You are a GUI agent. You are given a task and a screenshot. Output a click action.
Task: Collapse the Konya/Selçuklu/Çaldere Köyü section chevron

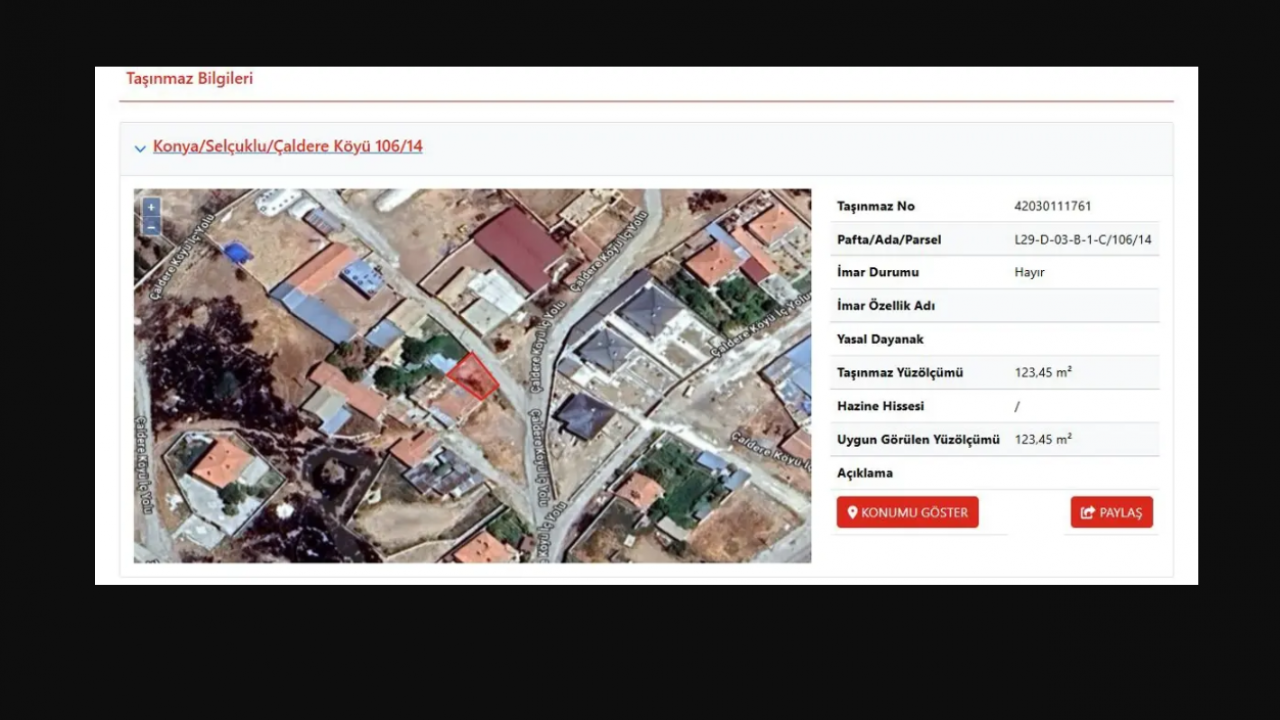tap(140, 148)
